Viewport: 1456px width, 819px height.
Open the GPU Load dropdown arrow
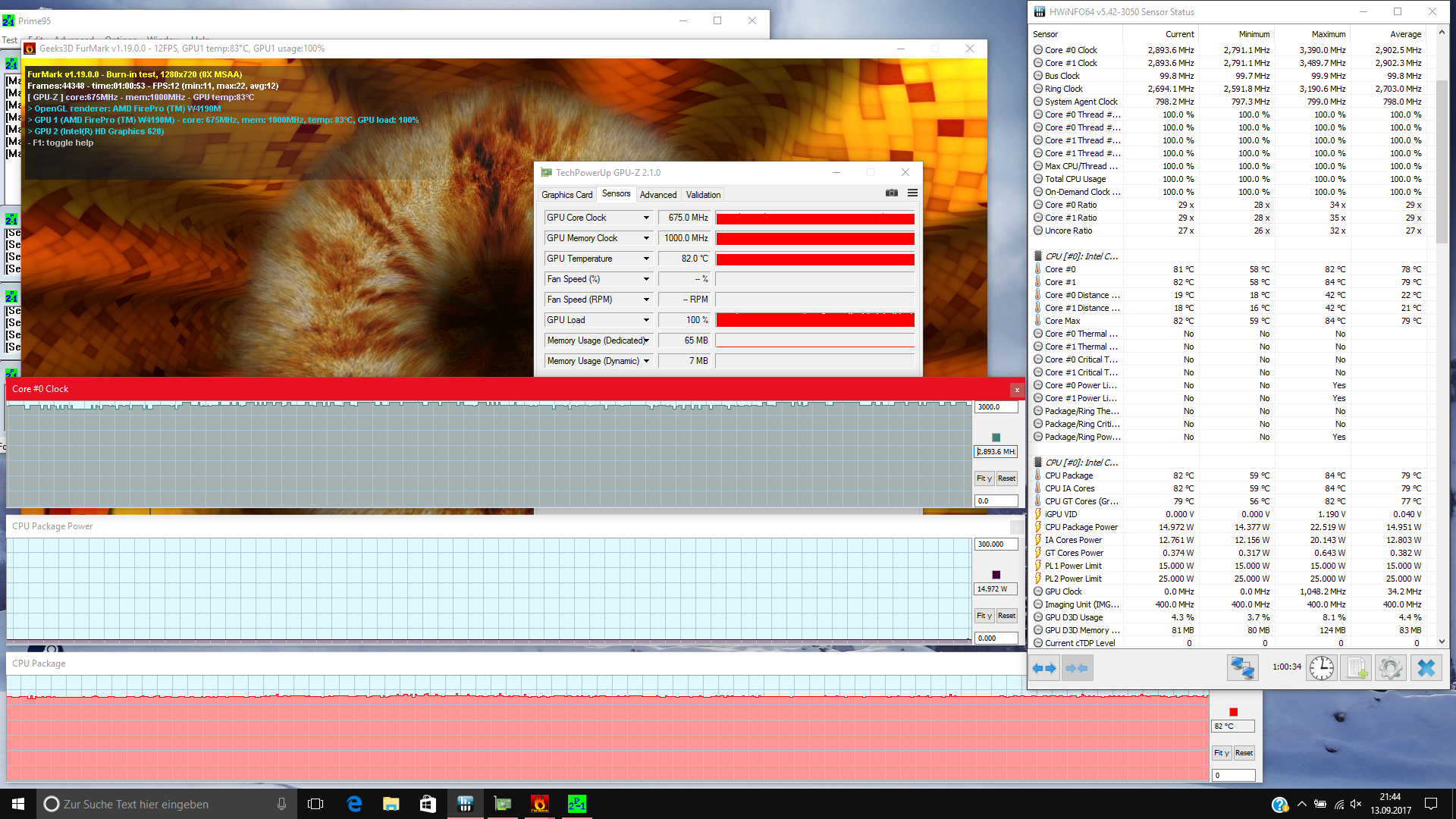pyautogui.click(x=646, y=320)
